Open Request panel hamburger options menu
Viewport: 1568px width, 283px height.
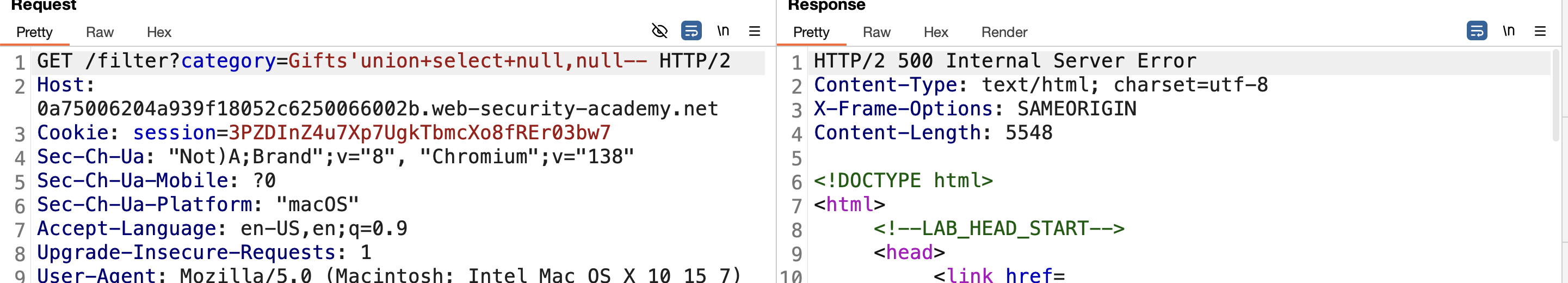point(754,31)
